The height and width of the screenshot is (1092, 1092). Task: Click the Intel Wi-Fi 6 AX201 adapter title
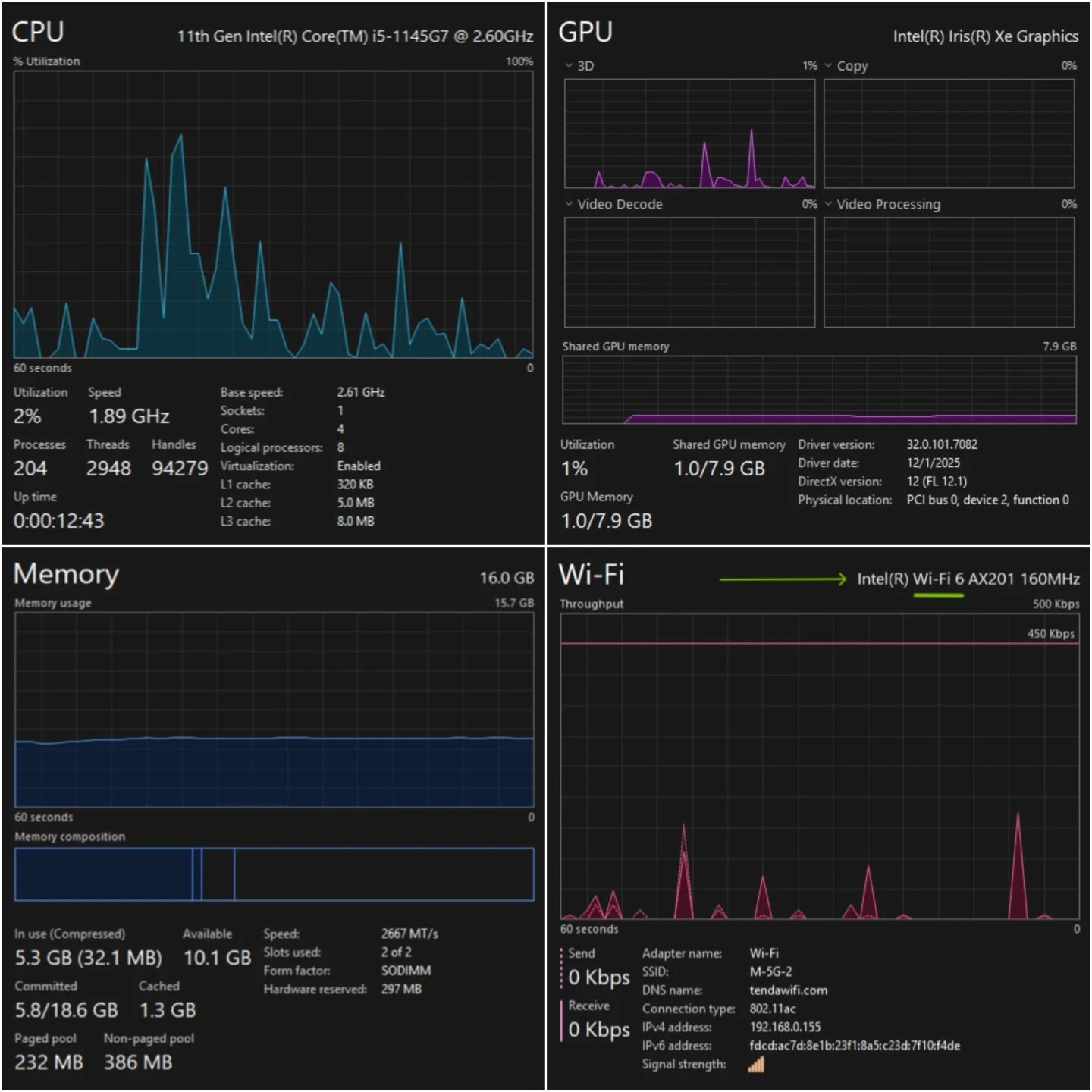(968, 579)
